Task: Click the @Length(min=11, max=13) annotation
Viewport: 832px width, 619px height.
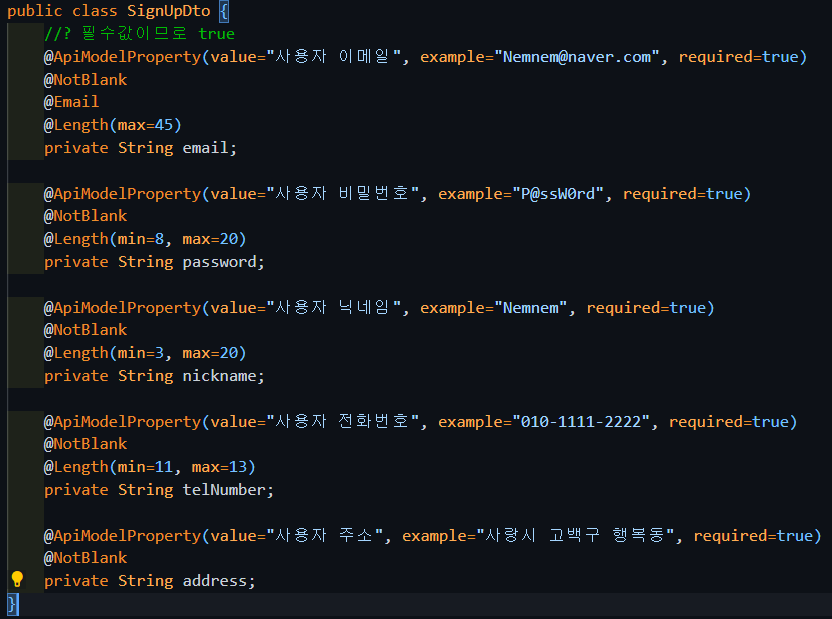Action: pyautogui.click(x=150, y=467)
